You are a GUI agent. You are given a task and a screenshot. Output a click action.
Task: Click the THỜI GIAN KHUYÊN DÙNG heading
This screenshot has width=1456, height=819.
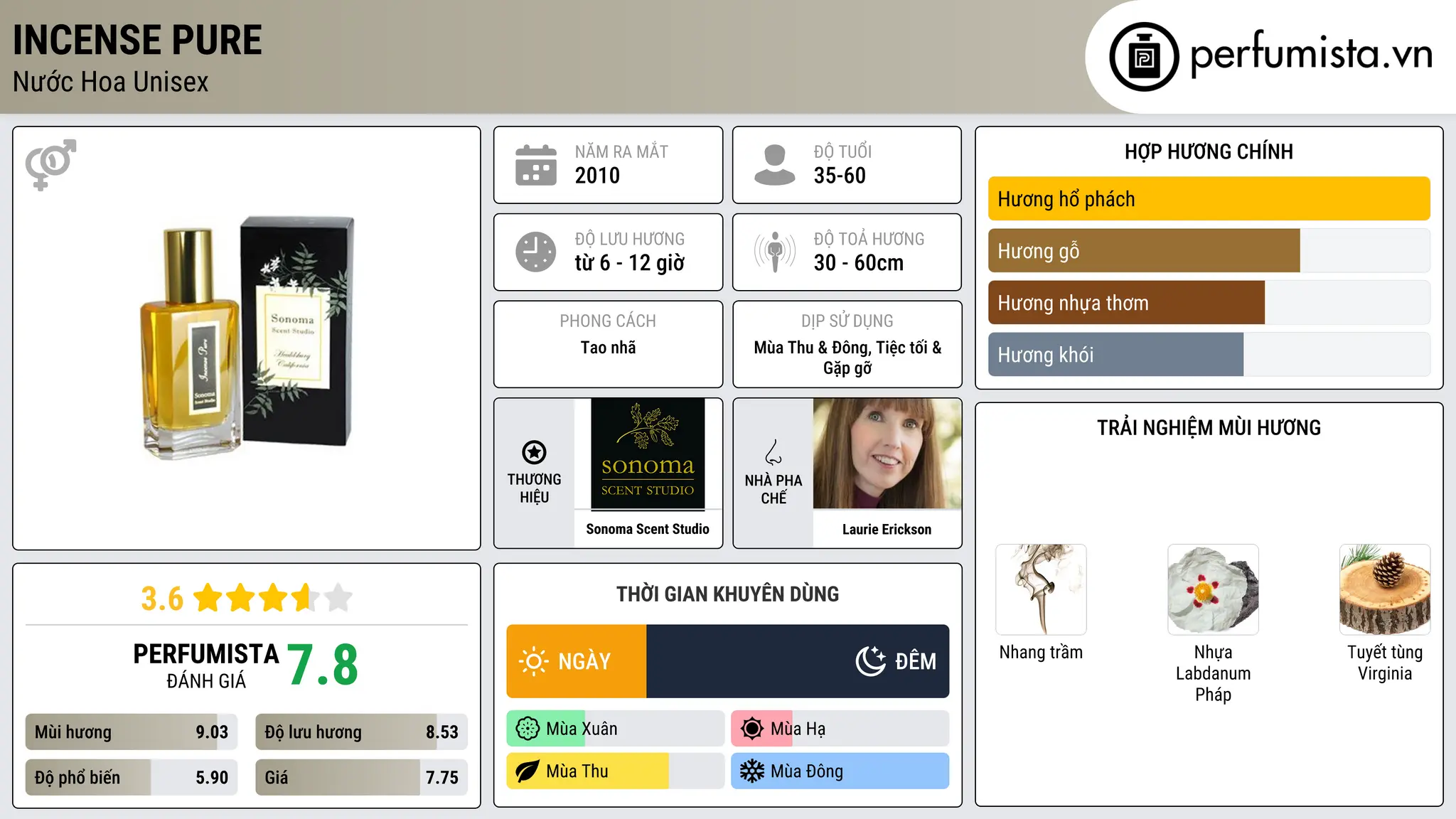[x=727, y=594]
